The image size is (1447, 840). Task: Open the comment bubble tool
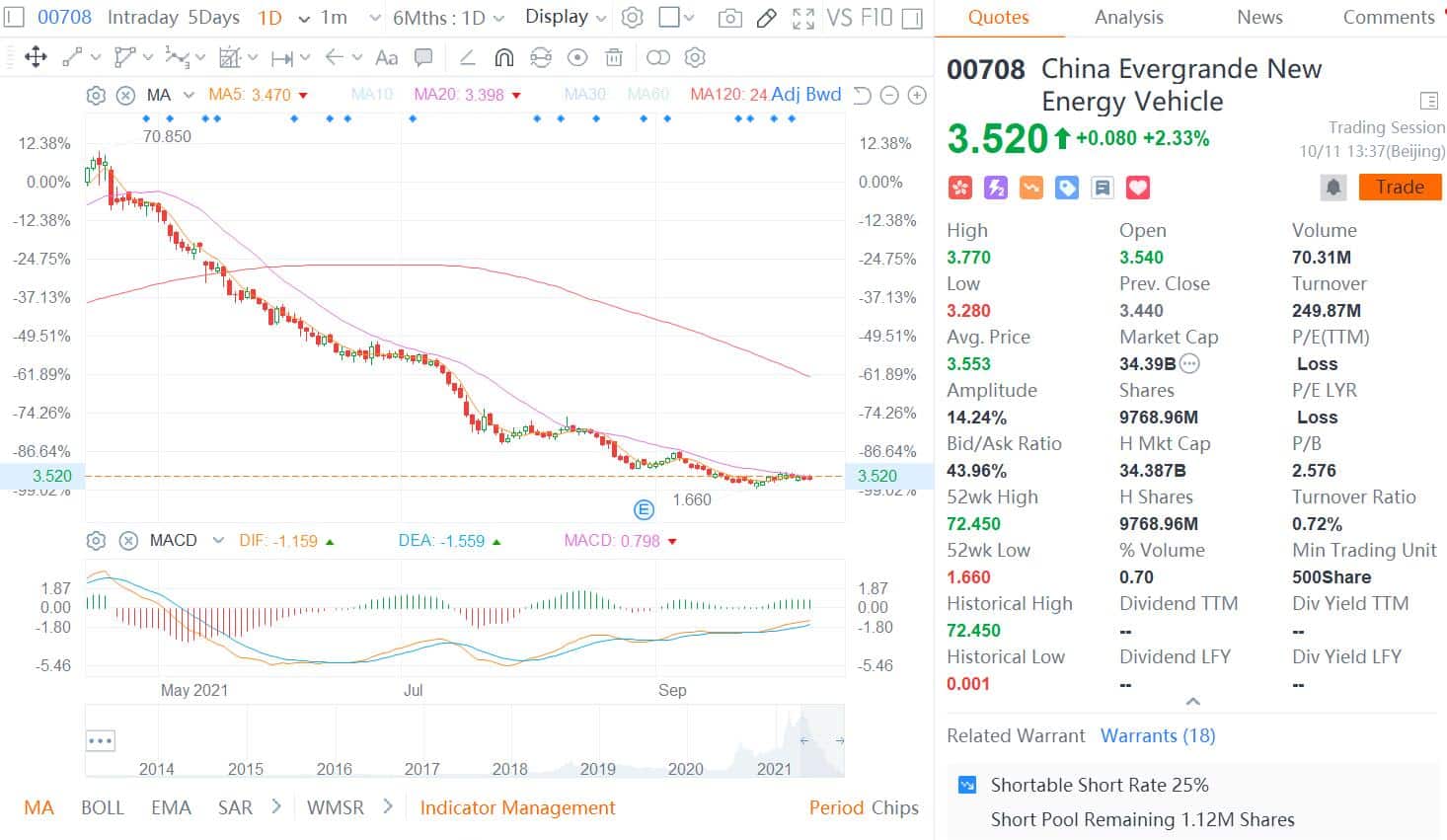pos(423,57)
